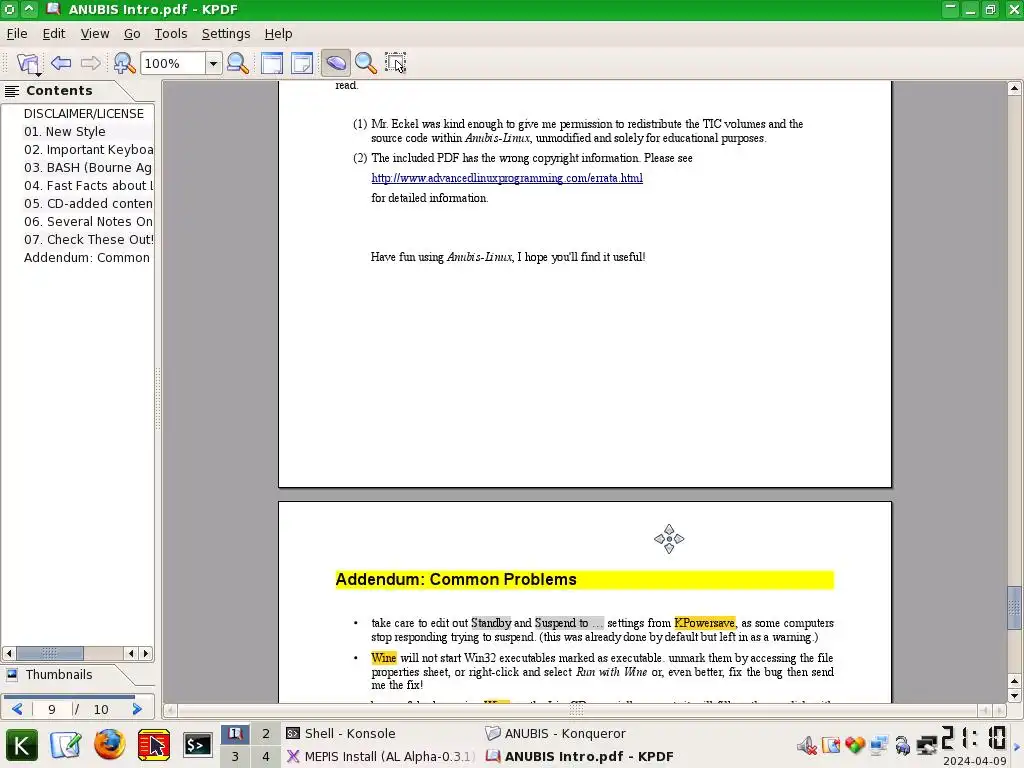Switch to virtual desktop 2

(x=266, y=733)
